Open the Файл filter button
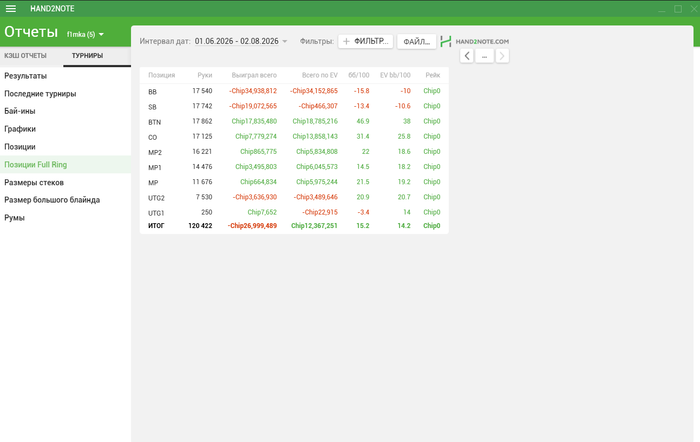 pyautogui.click(x=417, y=41)
